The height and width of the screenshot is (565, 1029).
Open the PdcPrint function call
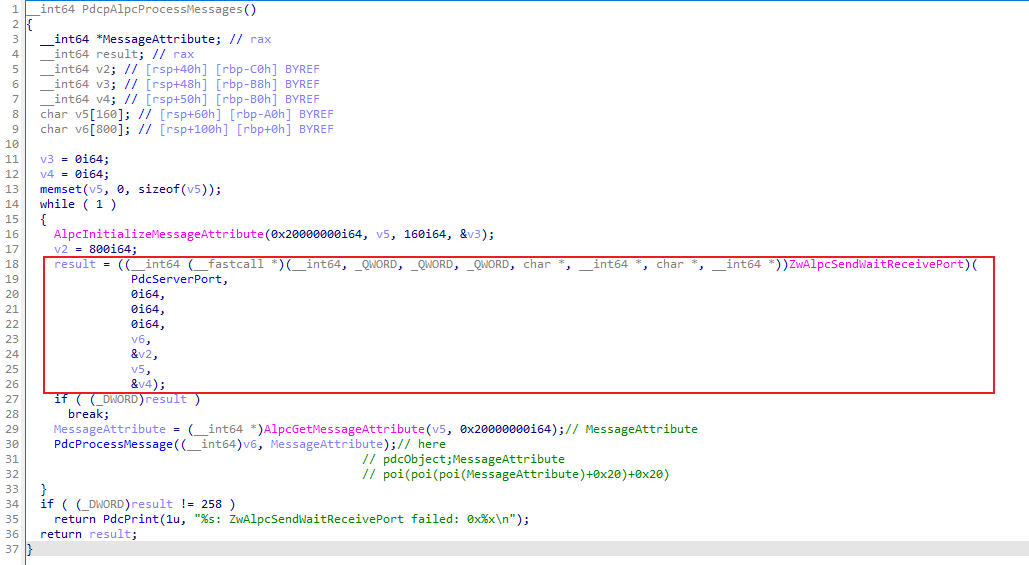(x=131, y=519)
